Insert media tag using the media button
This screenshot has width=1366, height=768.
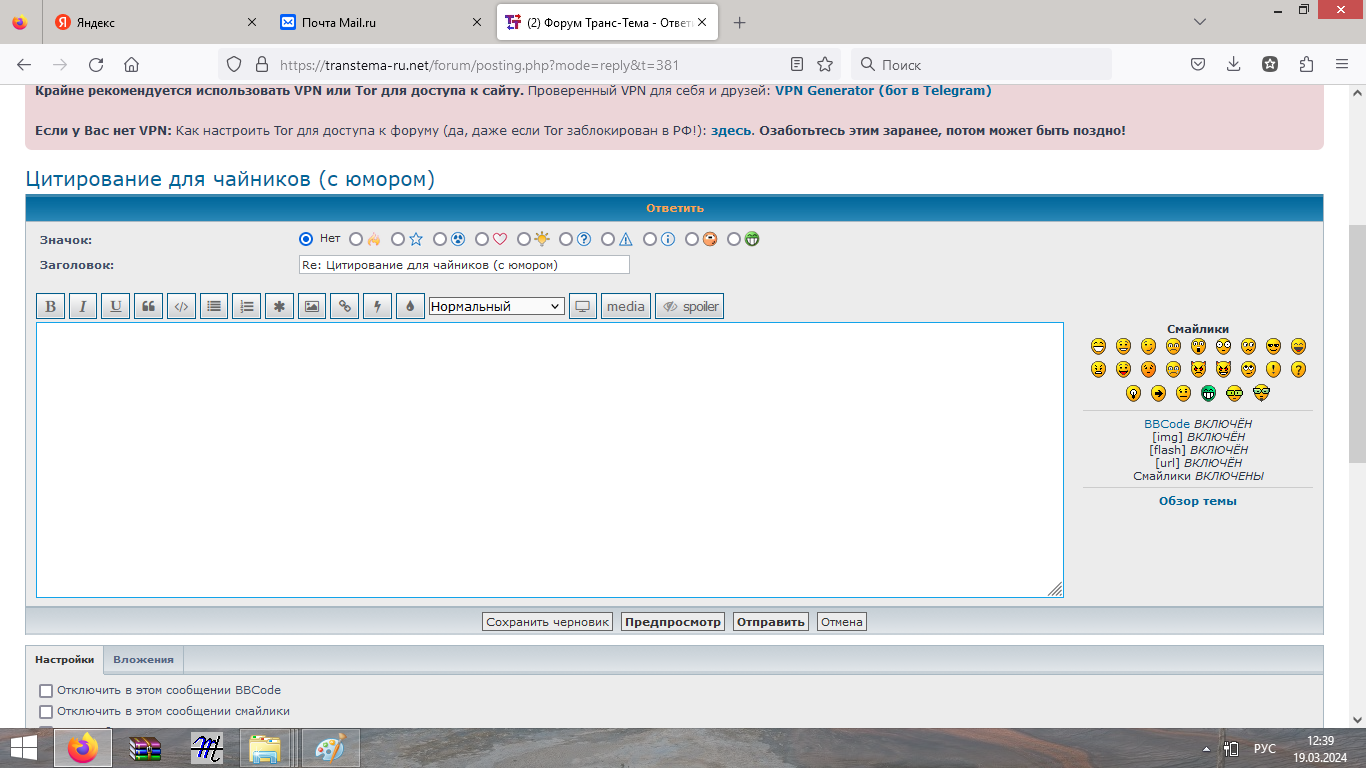click(626, 306)
